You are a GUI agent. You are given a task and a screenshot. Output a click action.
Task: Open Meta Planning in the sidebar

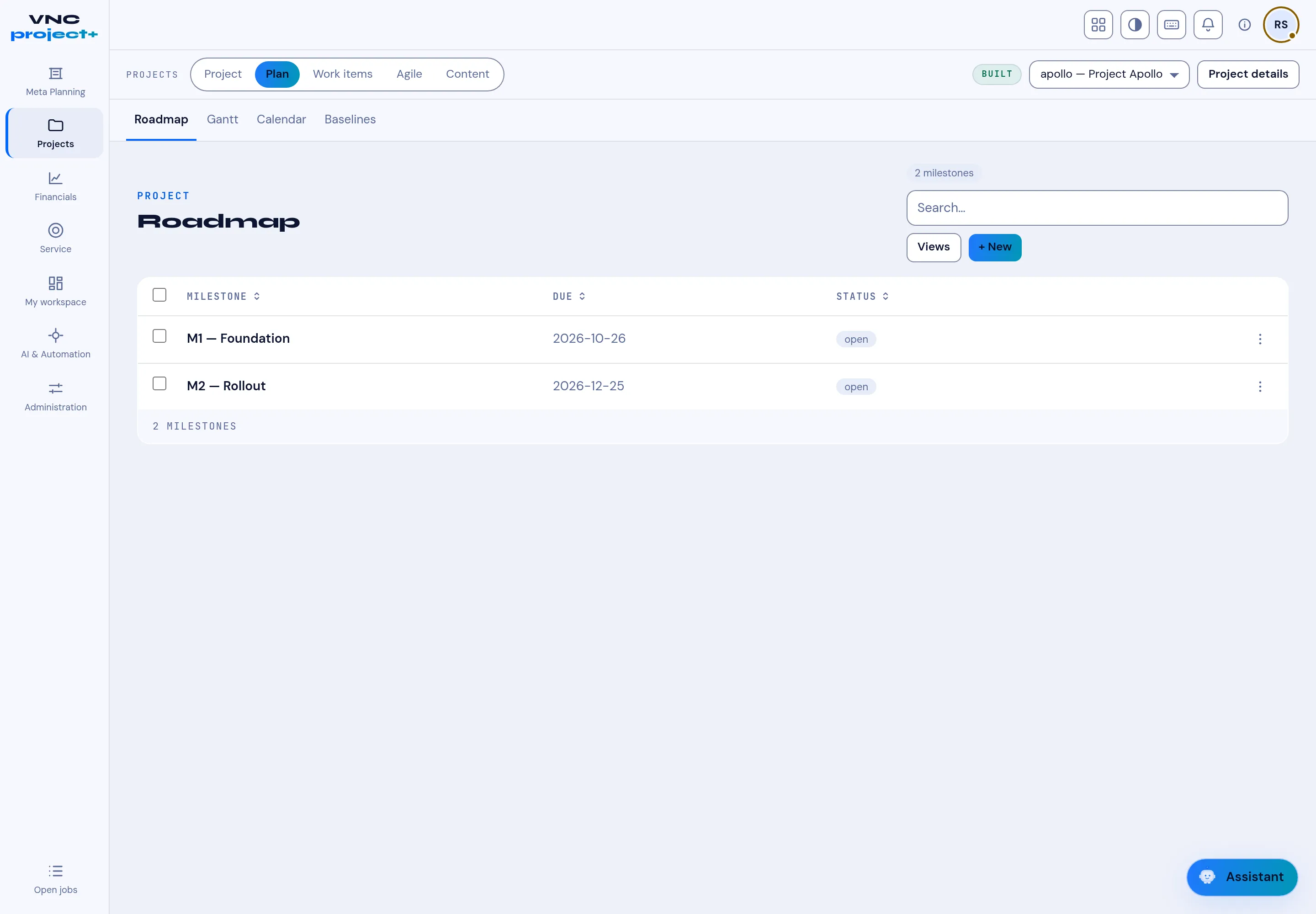click(55, 81)
